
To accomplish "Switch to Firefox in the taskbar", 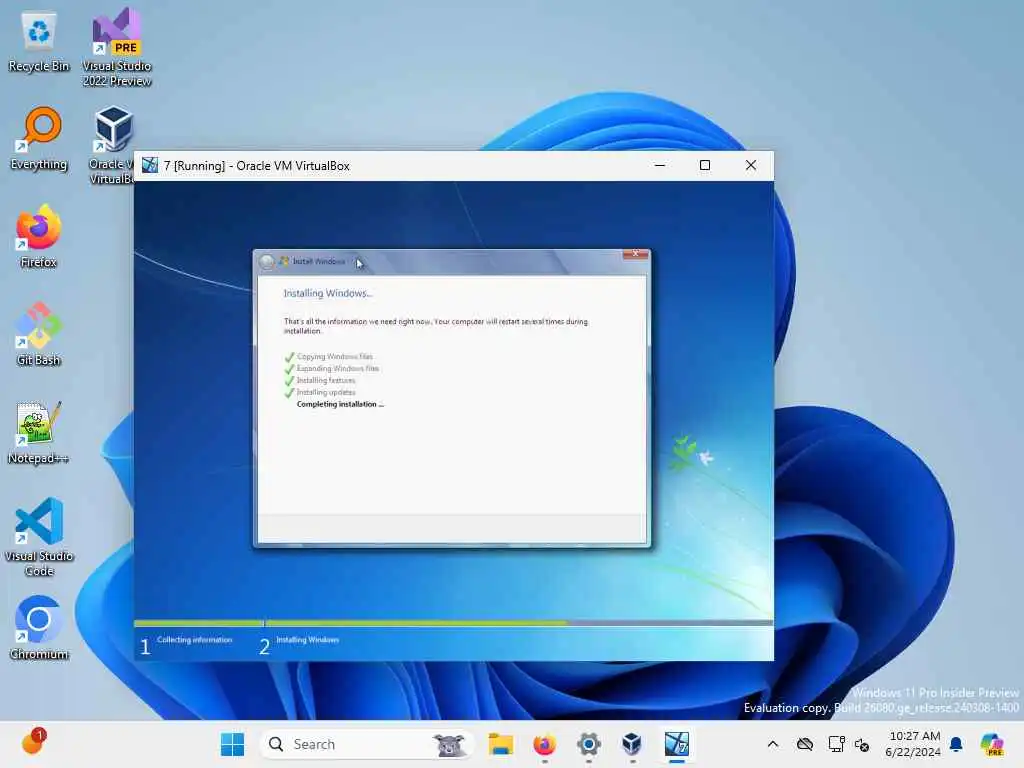I will (545, 744).
